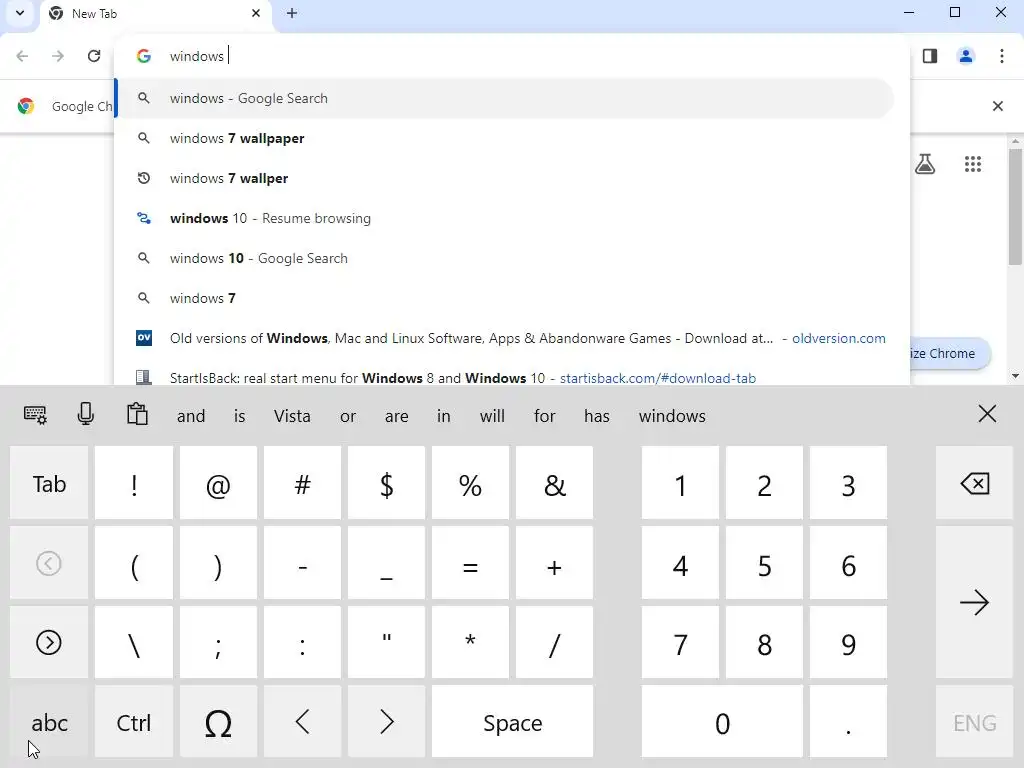Toggle the Ctrl key

pos(134,722)
